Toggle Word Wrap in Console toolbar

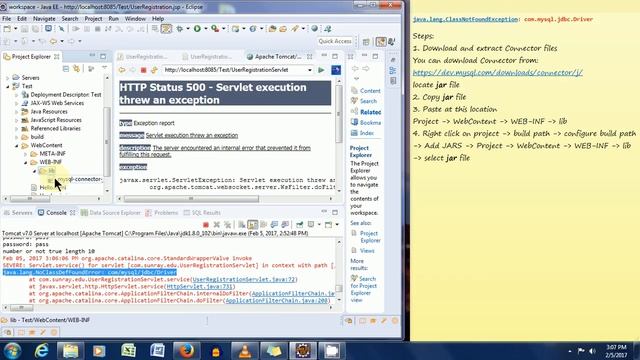click(263, 224)
